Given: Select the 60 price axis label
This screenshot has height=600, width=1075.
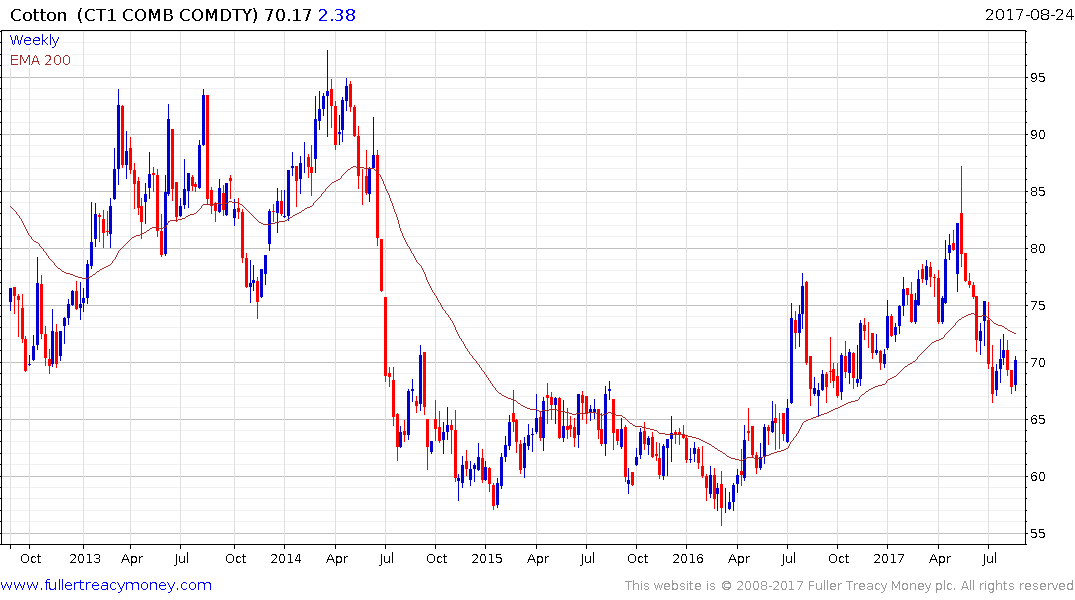Looking at the screenshot, I should (1037, 476).
